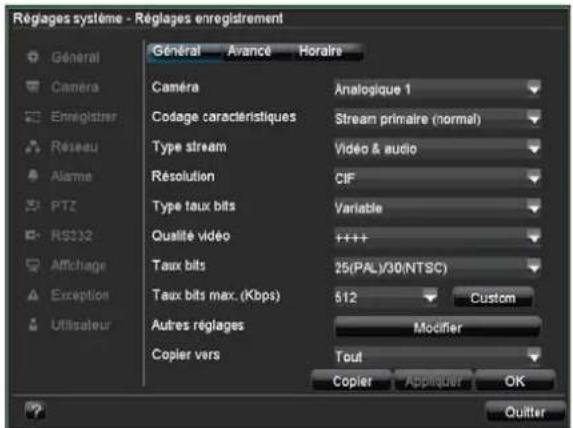Open the Utilisateur menu entry
Viewport: 573px width, 428px height.
81,325
